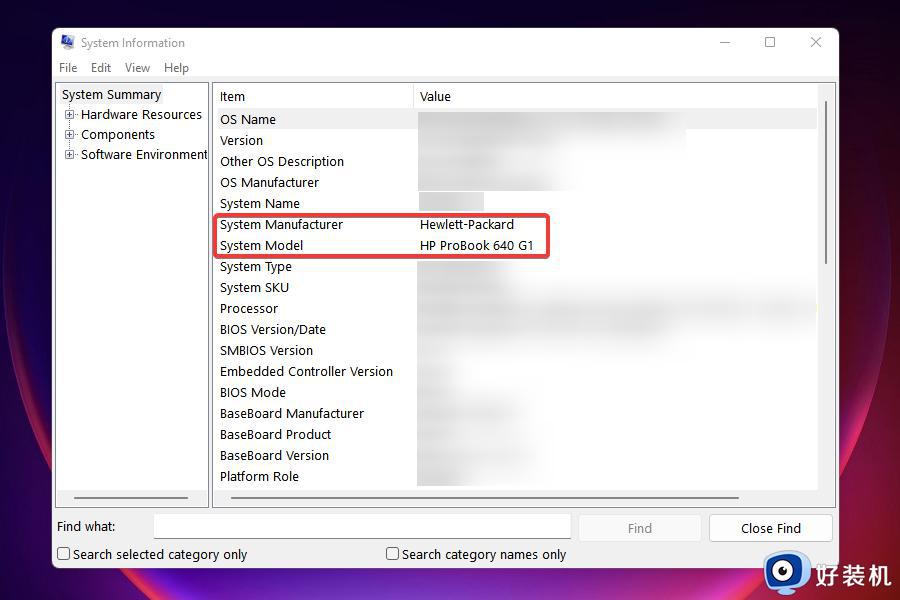Open the View menu
This screenshot has width=900, height=600.
click(x=137, y=68)
